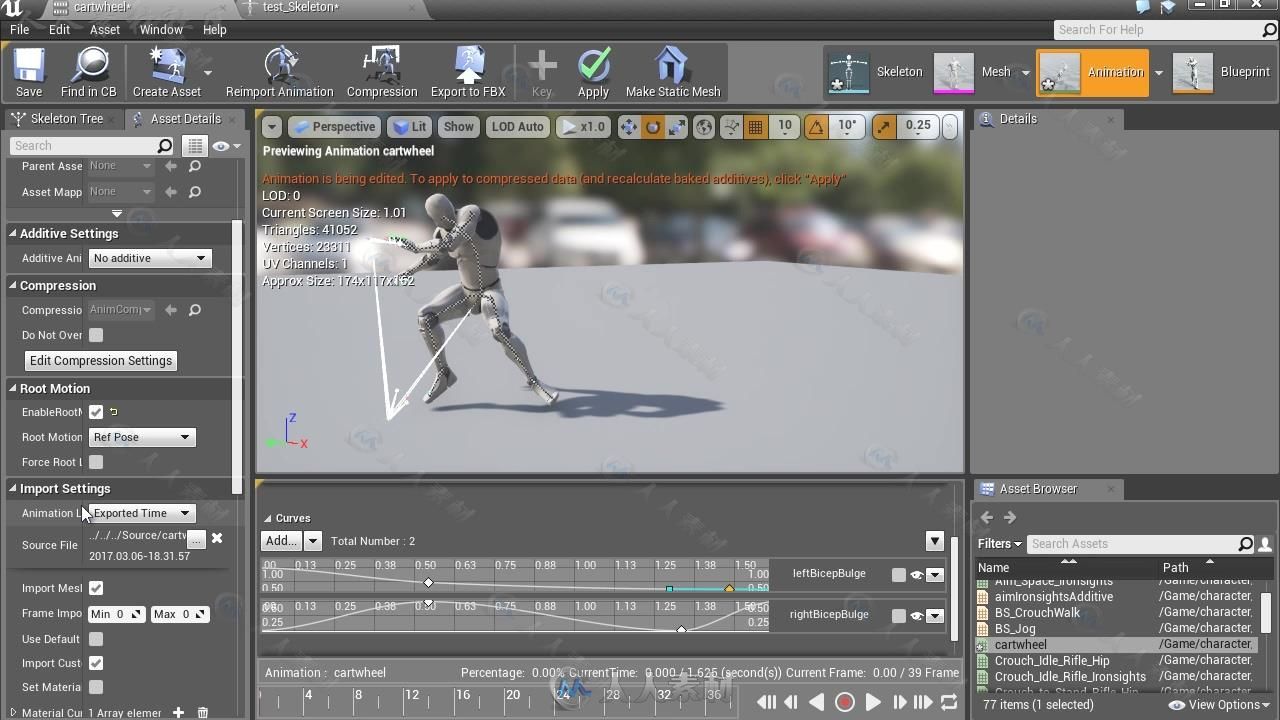
Task: Toggle leftBicepBulge curve checkbox
Action: [899, 574]
